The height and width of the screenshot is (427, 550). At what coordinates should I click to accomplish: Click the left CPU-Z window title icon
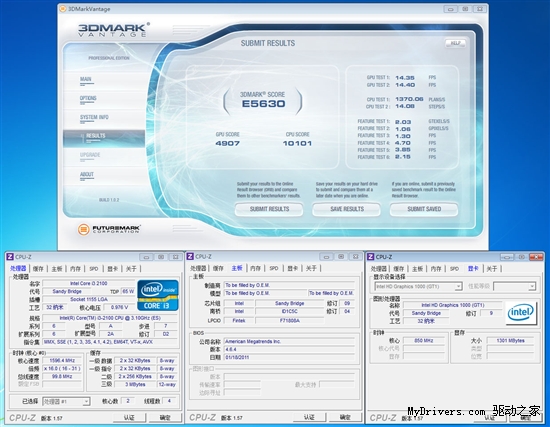click(10, 257)
